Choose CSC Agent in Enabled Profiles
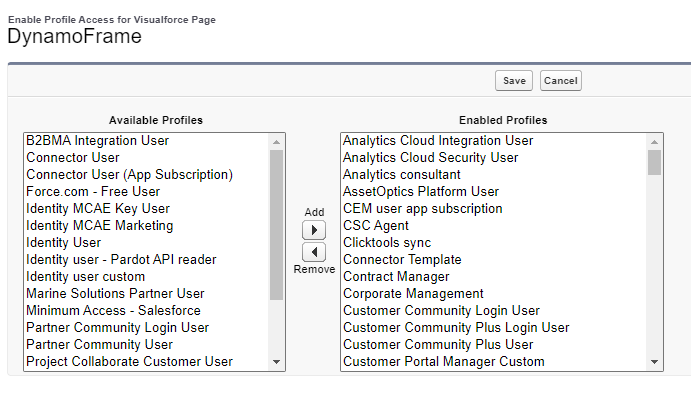This screenshot has width=691, height=410. [376, 225]
